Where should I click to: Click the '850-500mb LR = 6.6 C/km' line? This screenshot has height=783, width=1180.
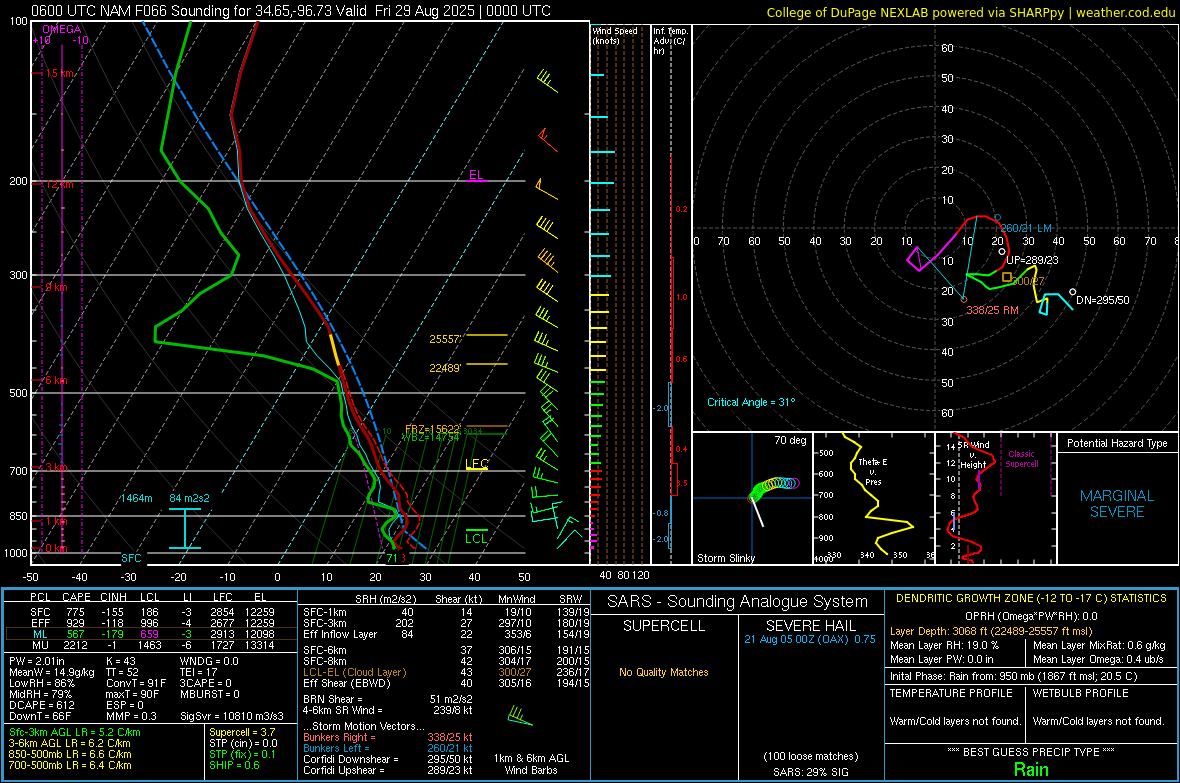click(70, 754)
